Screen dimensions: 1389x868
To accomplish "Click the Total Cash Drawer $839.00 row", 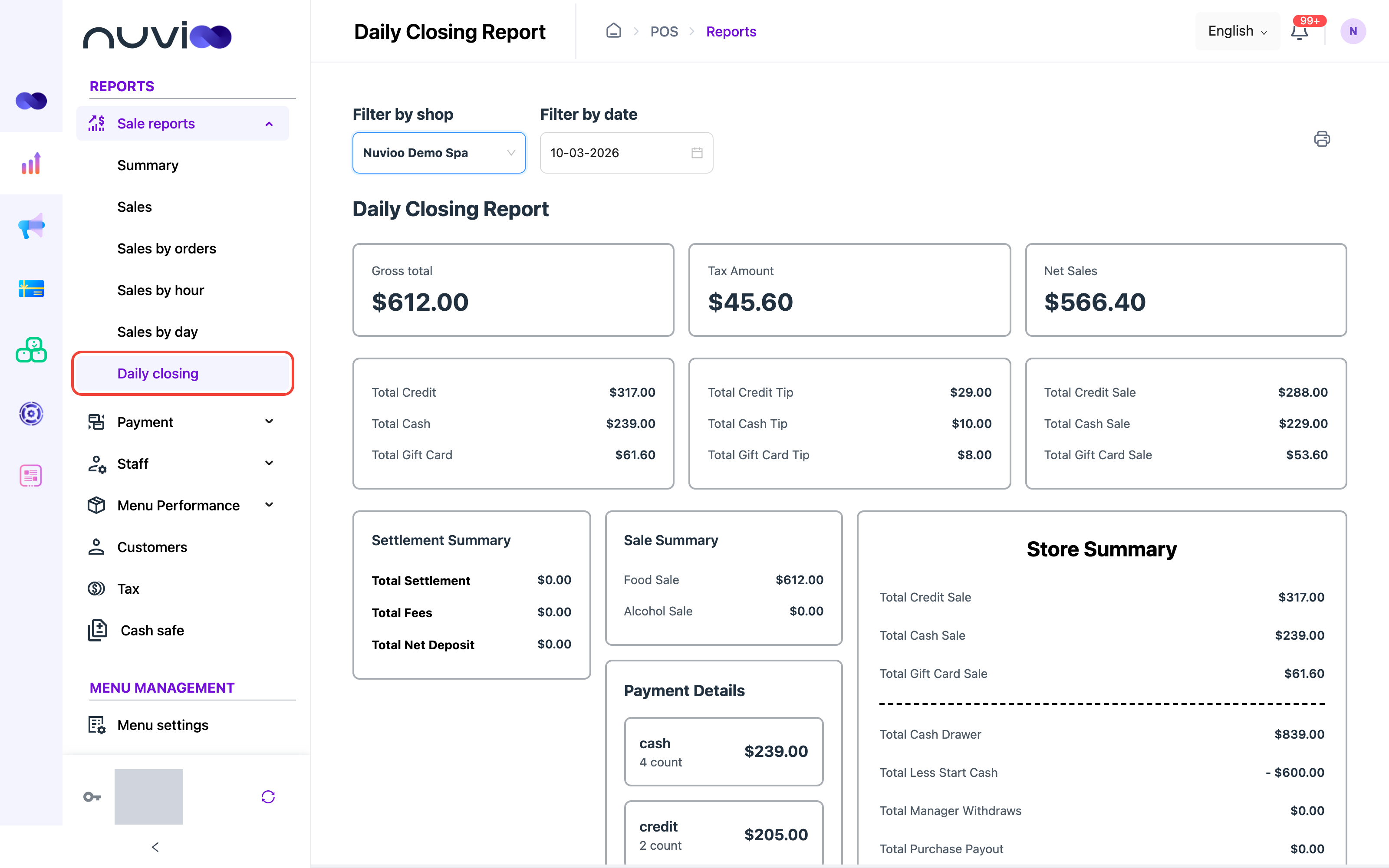I will pyautogui.click(x=1102, y=734).
